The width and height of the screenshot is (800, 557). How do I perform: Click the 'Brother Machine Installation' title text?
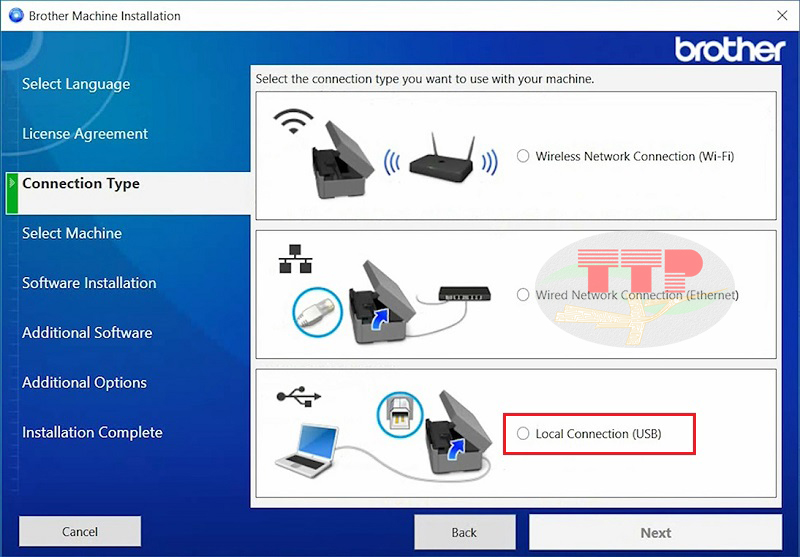click(x=105, y=16)
